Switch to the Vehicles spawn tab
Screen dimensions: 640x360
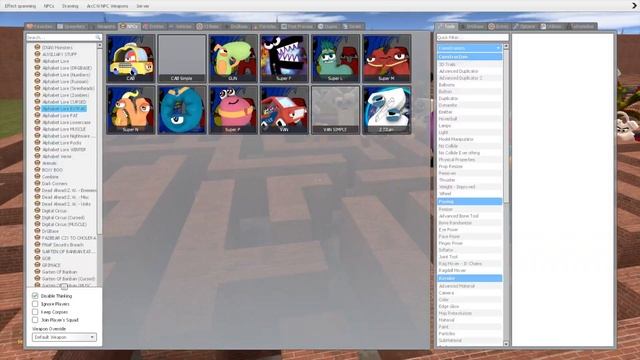click(180, 27)
